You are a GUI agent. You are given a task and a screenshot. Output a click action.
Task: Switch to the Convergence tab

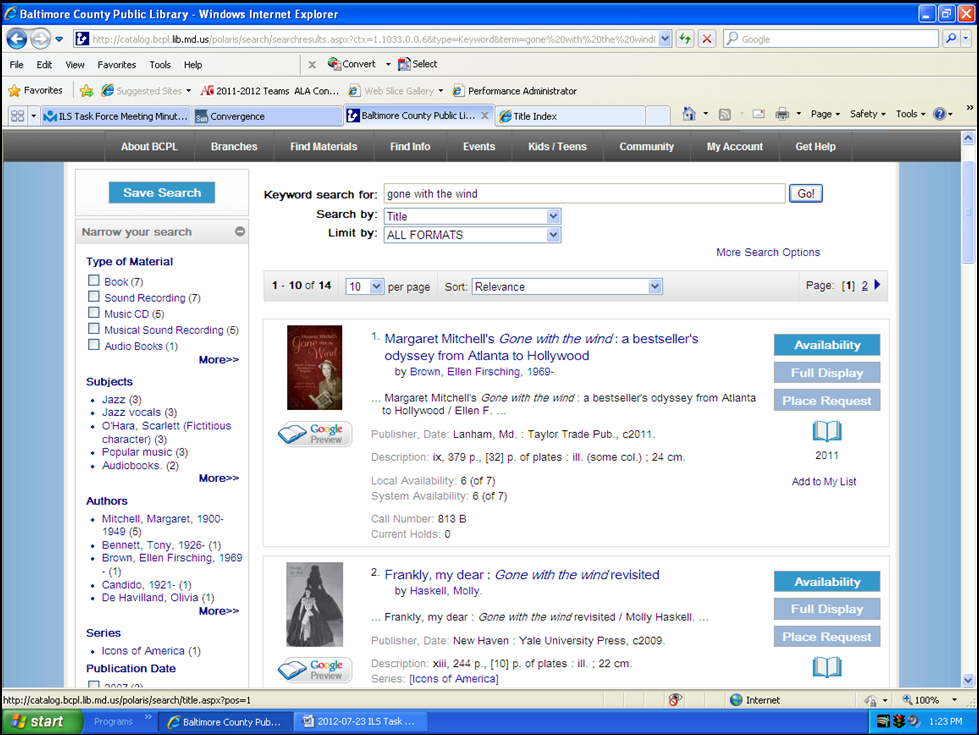[267, 116]
